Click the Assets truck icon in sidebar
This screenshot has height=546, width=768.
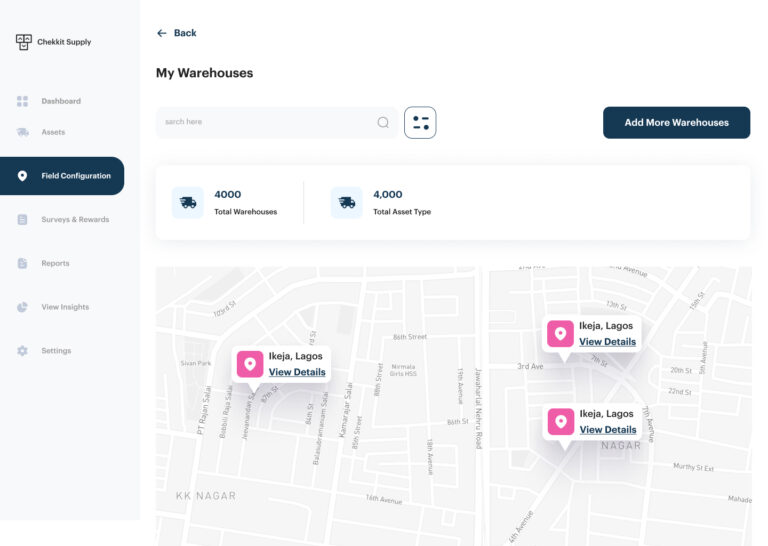(x=22, y=132)
